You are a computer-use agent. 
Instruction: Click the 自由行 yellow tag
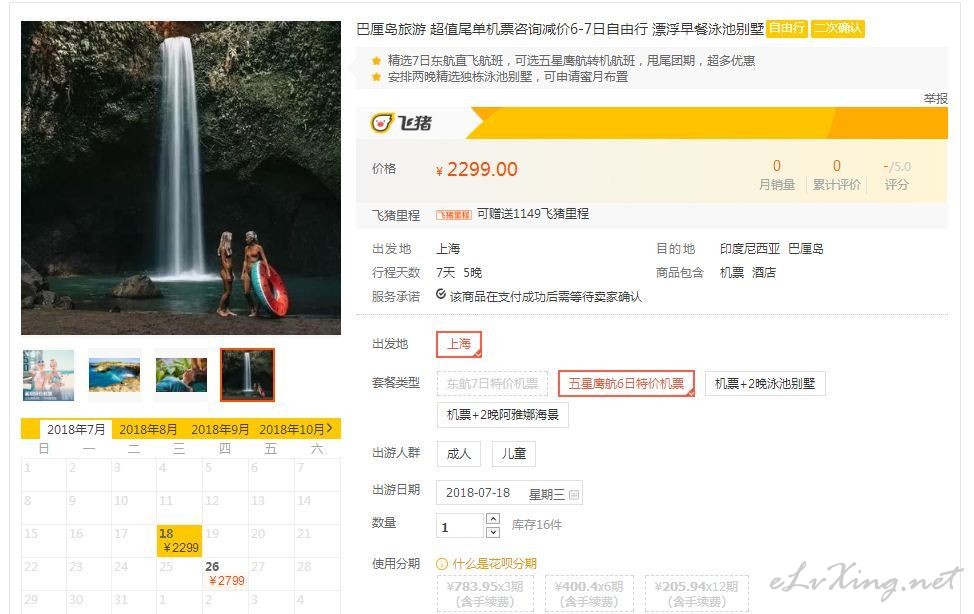point(787,29)
